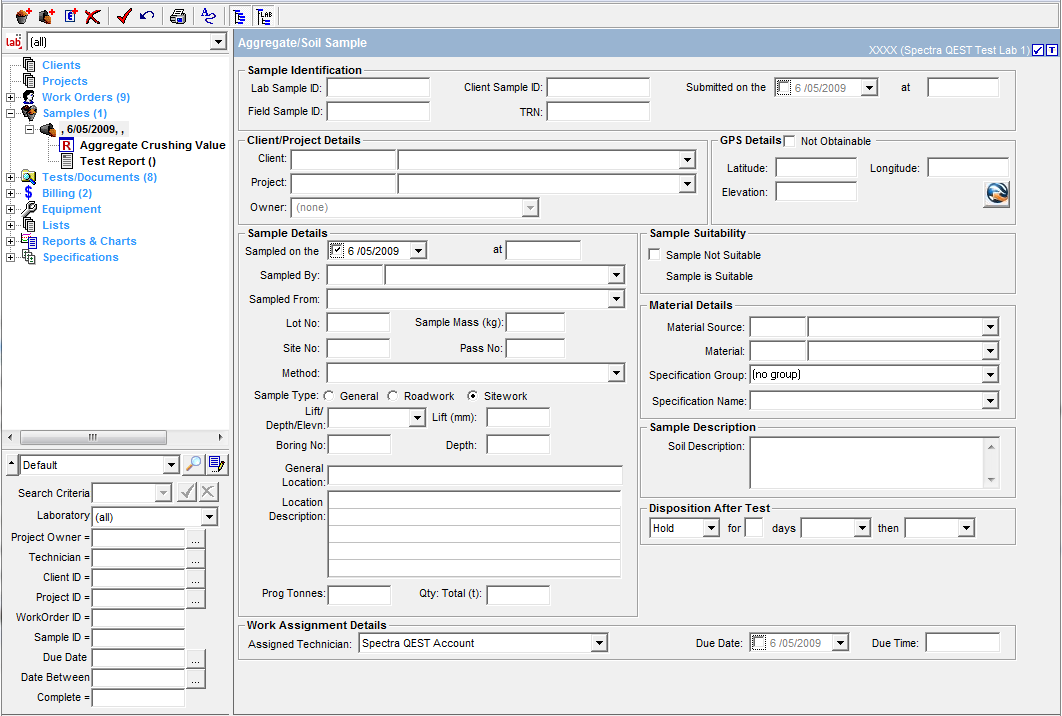This screenshot has width=1062, height=716.
Task: Click the magnifying glass search icon
Action: point(194,465)
